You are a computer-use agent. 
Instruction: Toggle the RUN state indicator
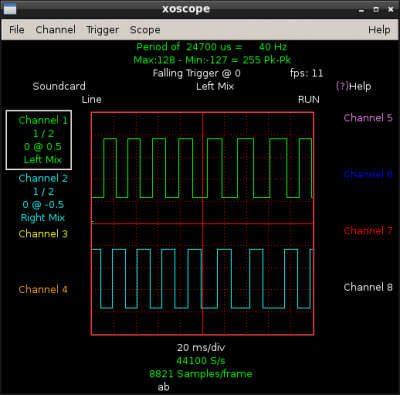click(x=309, y=100)
